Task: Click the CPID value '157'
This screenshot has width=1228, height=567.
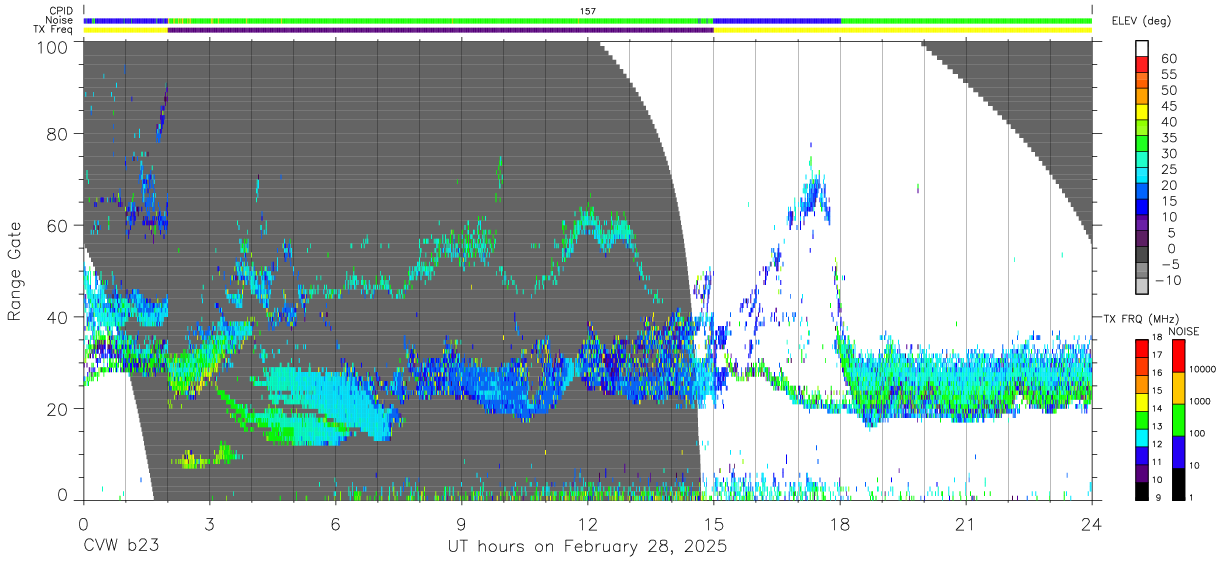Action: pyautogui.click(x=588, y=11)
